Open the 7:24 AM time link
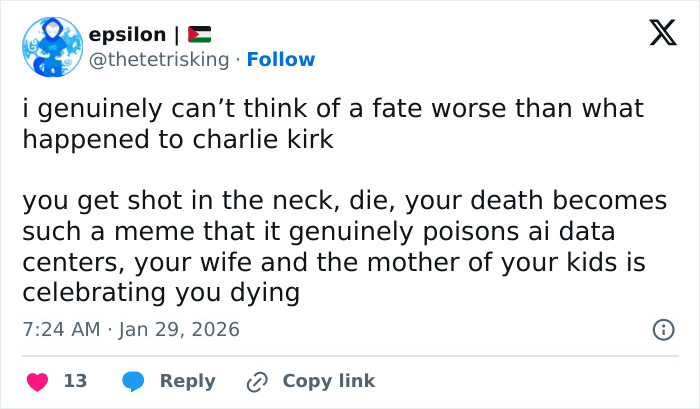700x409 pixels. coord(60,329)
